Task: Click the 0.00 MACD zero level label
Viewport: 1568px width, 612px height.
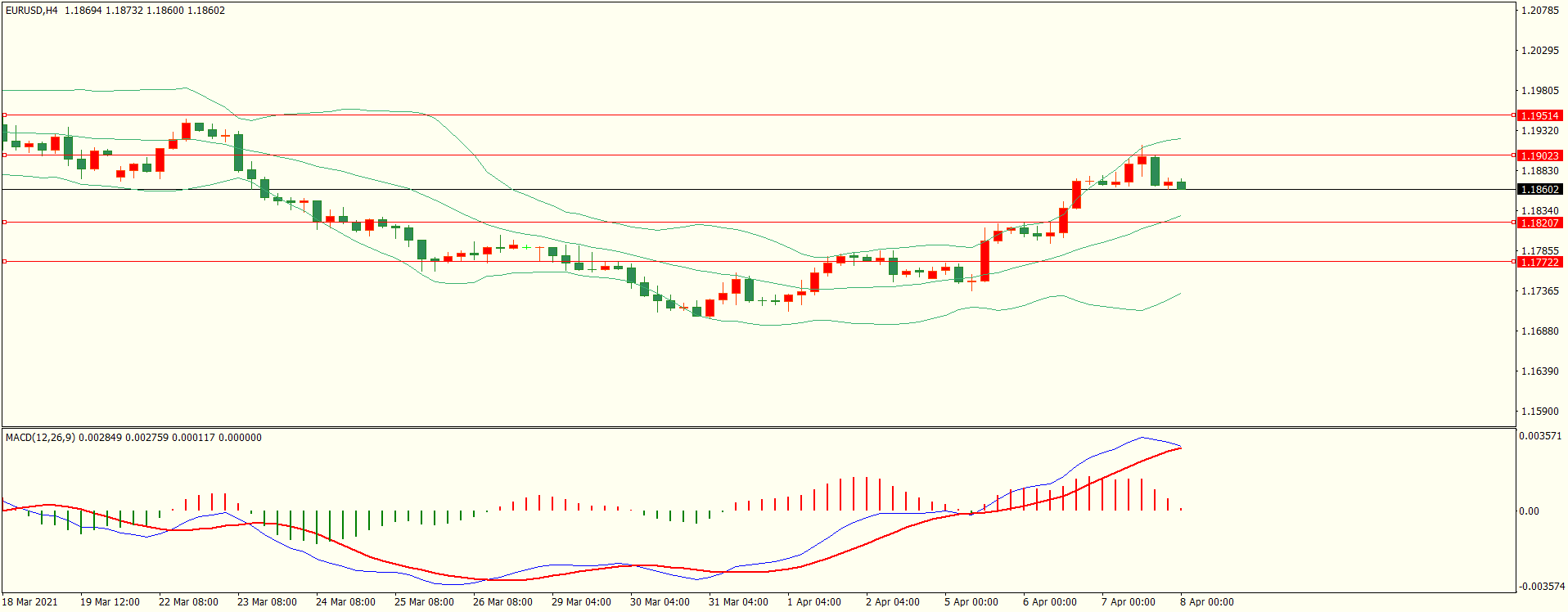Action: (1529, 511)
